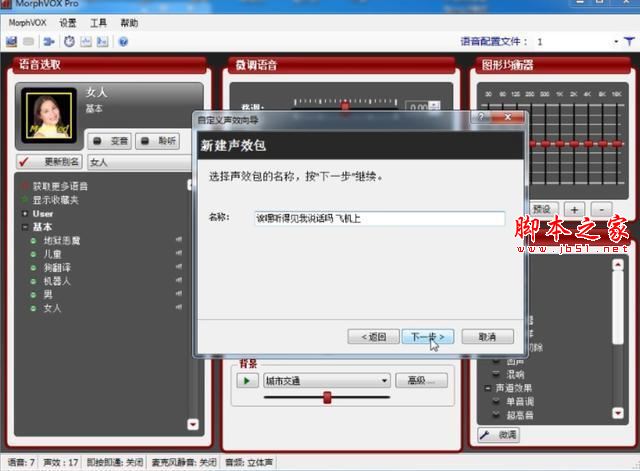Click the stopwatch timer toolbar icon
640x471 pixels.
(69, 41)
